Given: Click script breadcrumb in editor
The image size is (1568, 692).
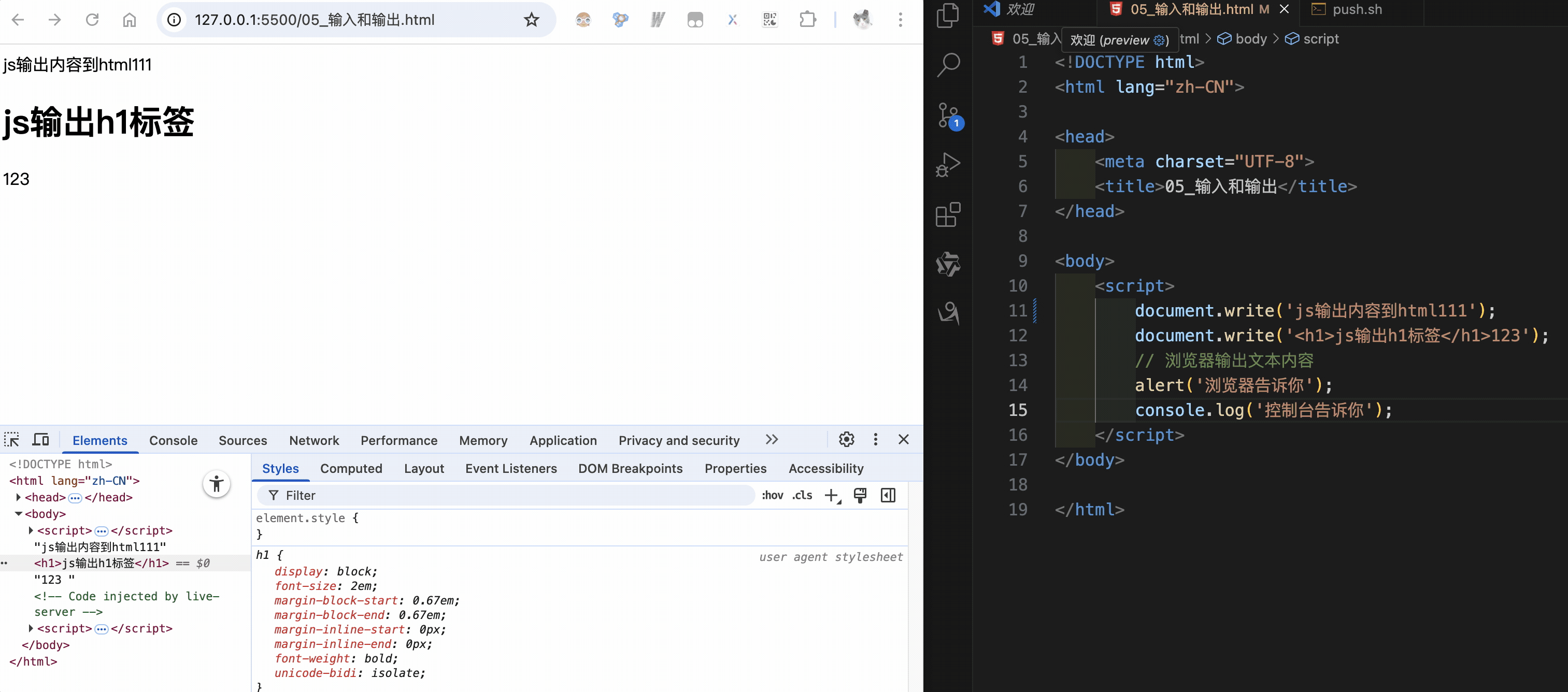Looking at the screenshot, I should tap(1320, 39).
